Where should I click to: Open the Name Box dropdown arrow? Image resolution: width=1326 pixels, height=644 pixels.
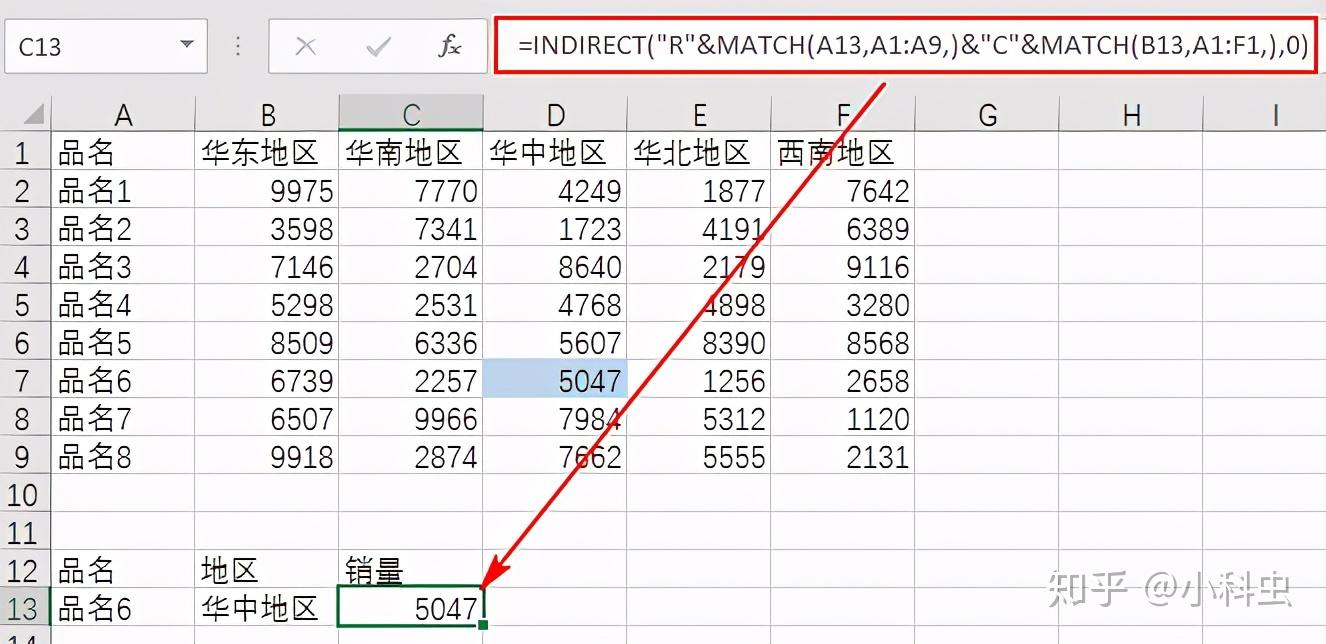[186, 45]
